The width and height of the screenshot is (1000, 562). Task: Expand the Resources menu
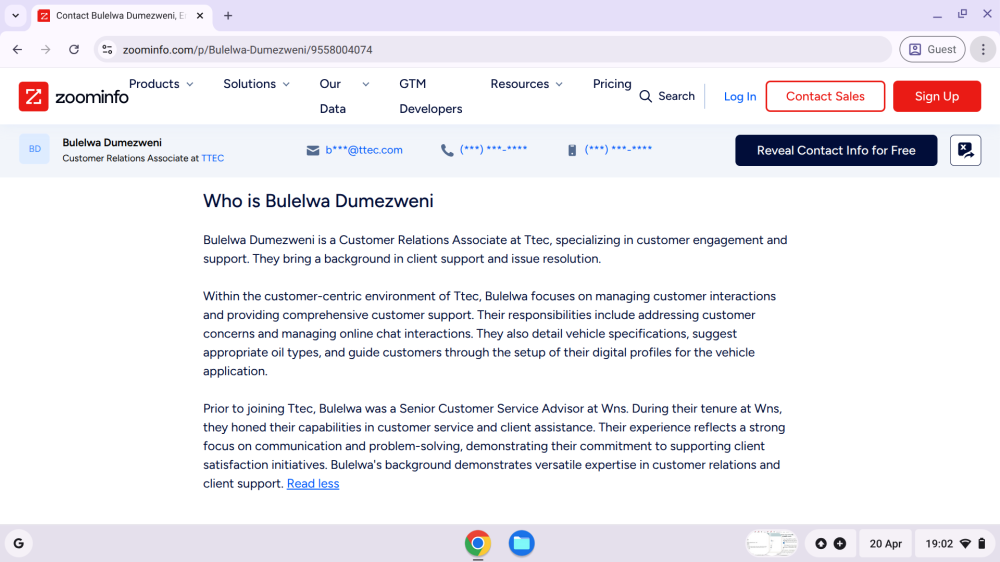pos(526,84)
